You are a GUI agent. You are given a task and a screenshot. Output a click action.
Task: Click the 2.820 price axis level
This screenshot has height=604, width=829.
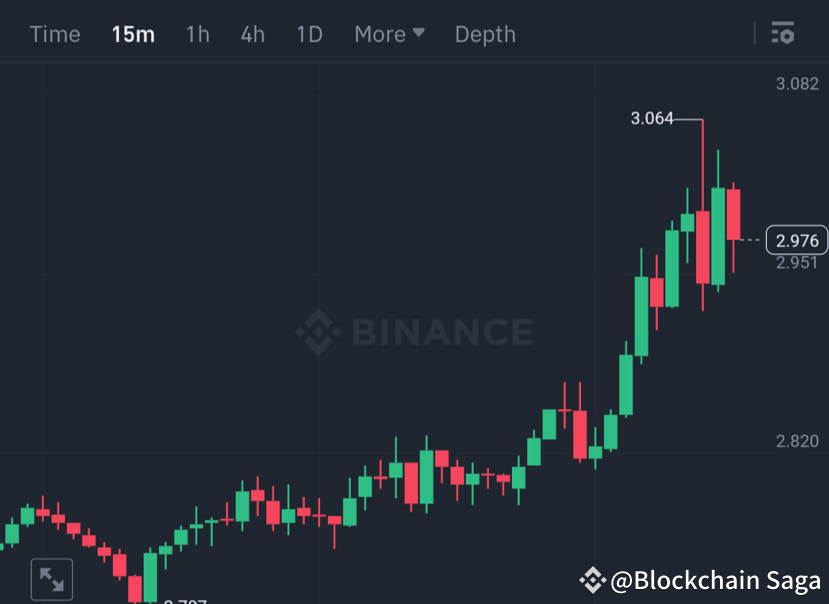(x=797, y=438)
